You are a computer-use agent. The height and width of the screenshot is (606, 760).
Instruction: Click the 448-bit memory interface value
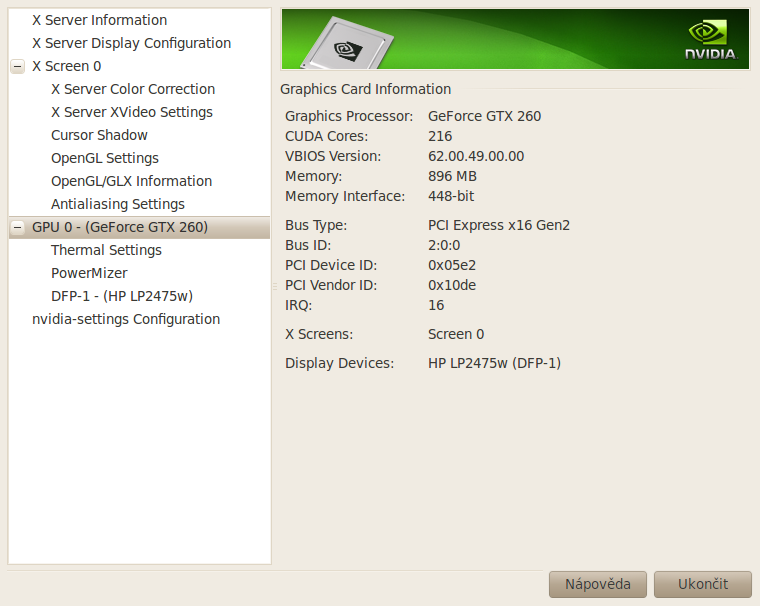pos(451,196)
